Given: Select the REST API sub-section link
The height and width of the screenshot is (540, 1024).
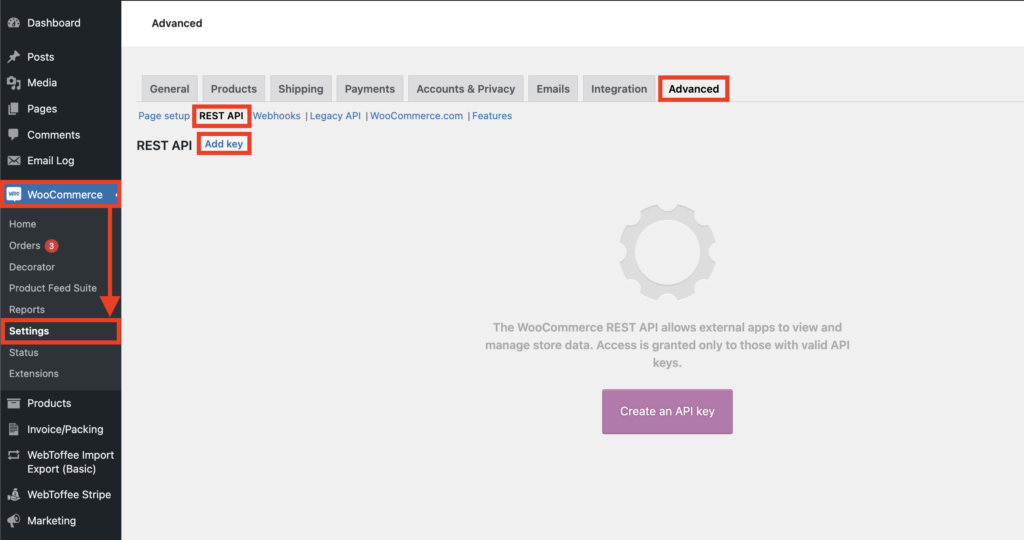Looking at the screenshot, I should point(221,116).
